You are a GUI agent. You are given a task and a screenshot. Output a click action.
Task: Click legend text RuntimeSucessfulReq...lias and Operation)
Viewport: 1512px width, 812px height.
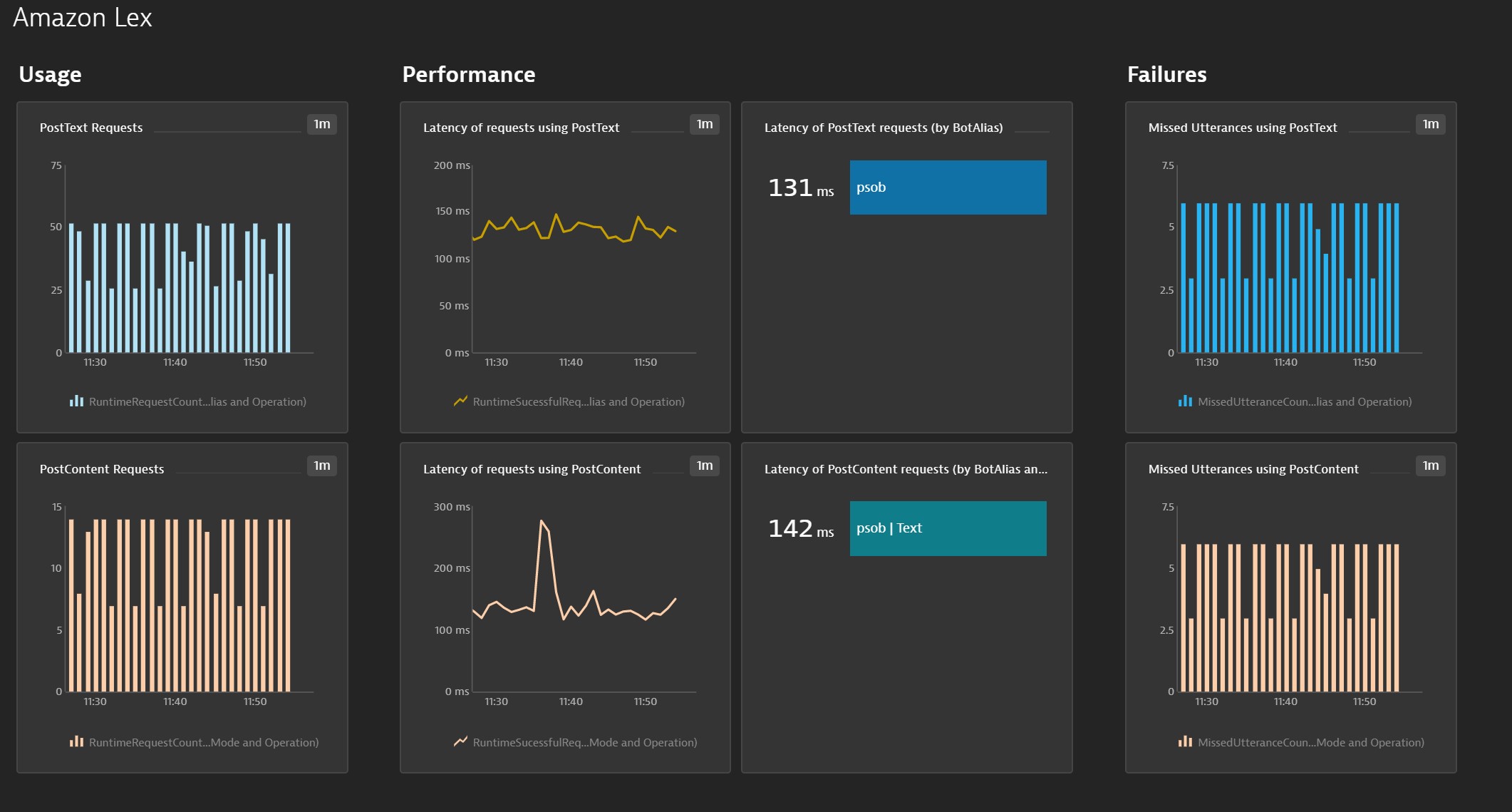pos(579,401)
